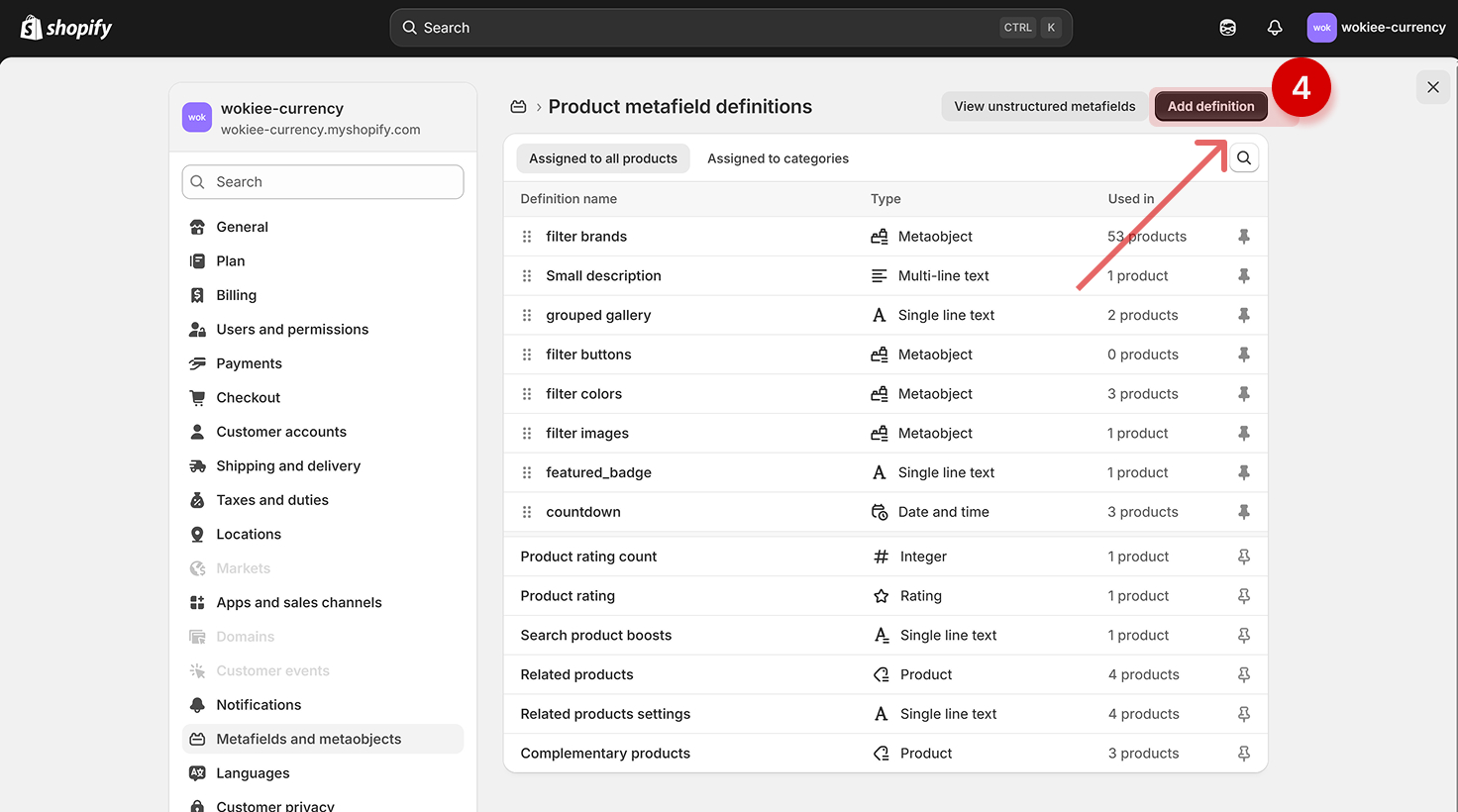Click the wokiee-currency store avatar in sidebar

point(197,118)
